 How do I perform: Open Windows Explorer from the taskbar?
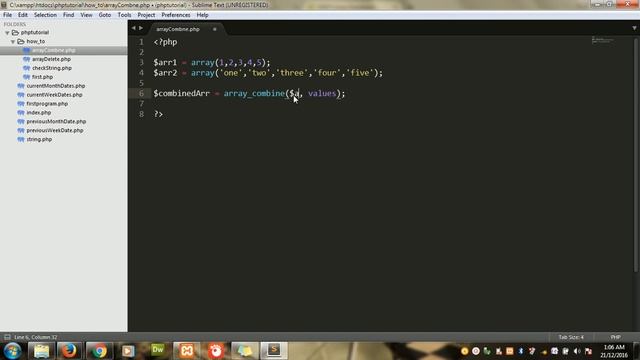pos(41,351)
